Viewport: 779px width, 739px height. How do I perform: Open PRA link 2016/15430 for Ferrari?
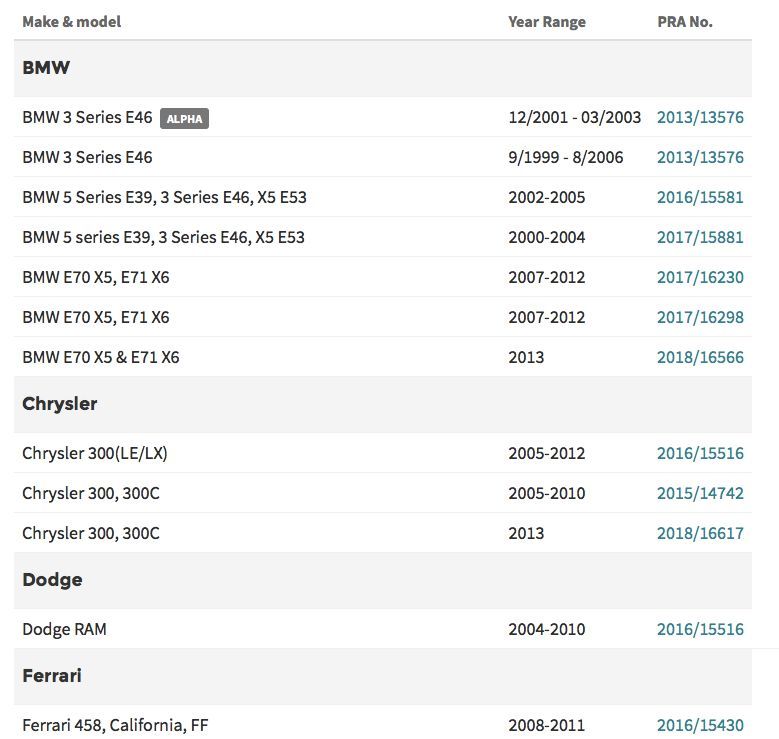click(x=700, y=726)
